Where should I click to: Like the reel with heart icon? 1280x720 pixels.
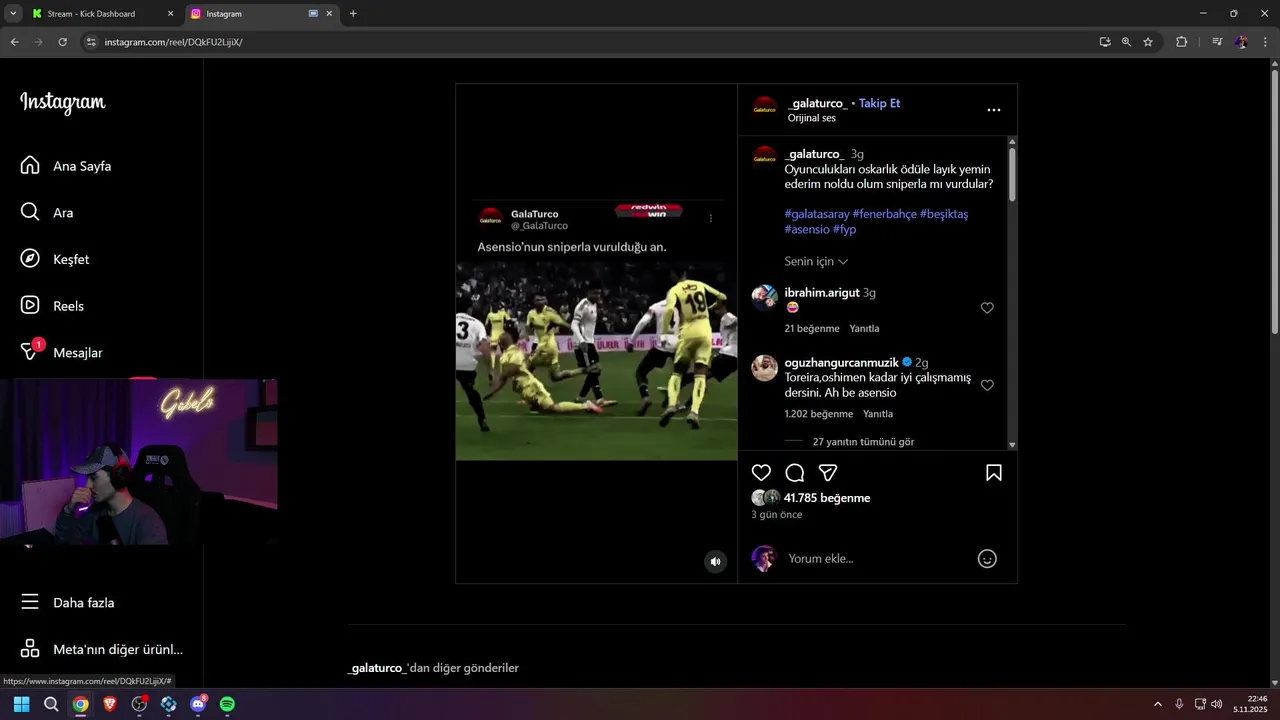coord(761,472)
